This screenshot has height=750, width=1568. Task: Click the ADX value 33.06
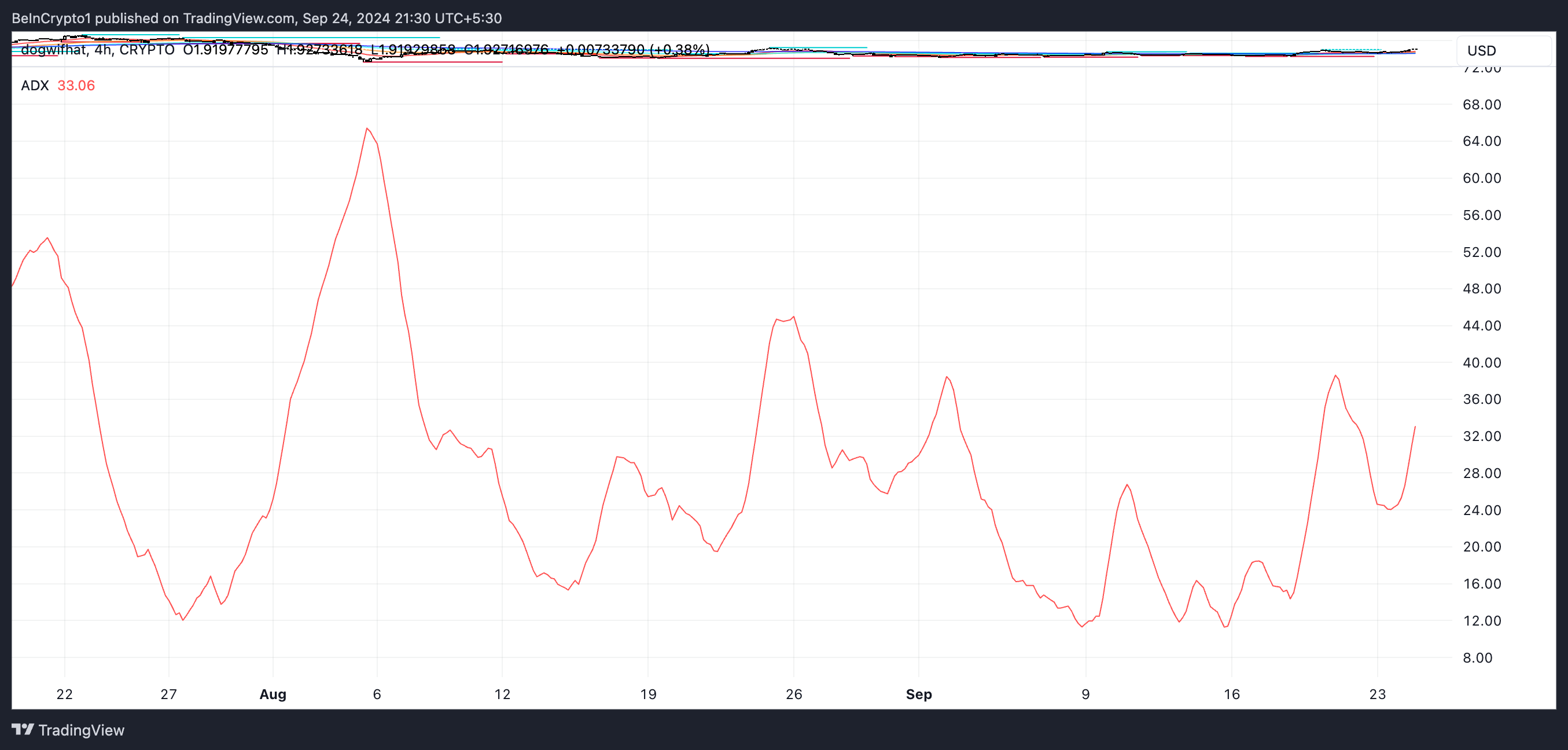point(76,85)
